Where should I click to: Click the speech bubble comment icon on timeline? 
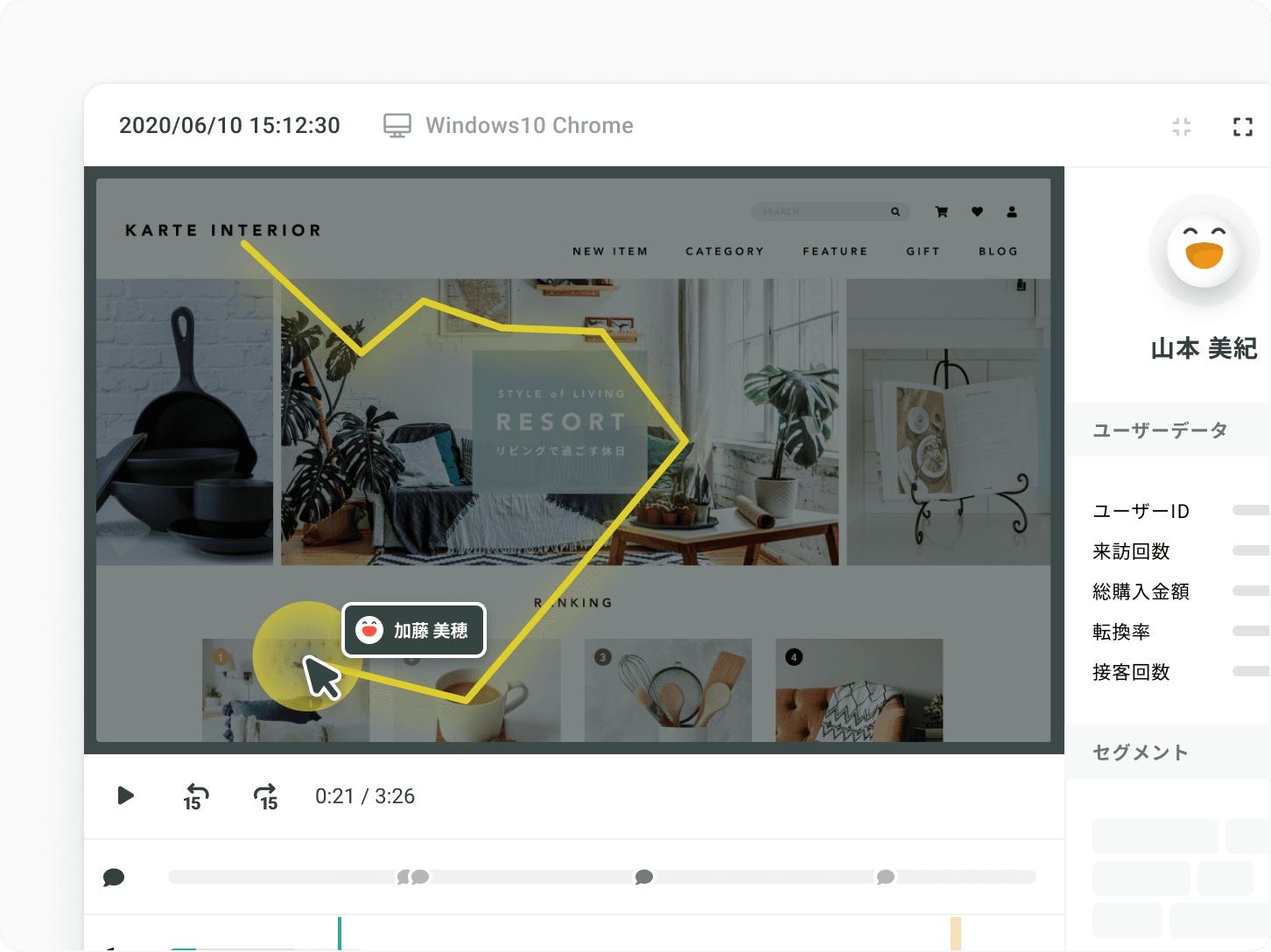click(x=114, y=877)
